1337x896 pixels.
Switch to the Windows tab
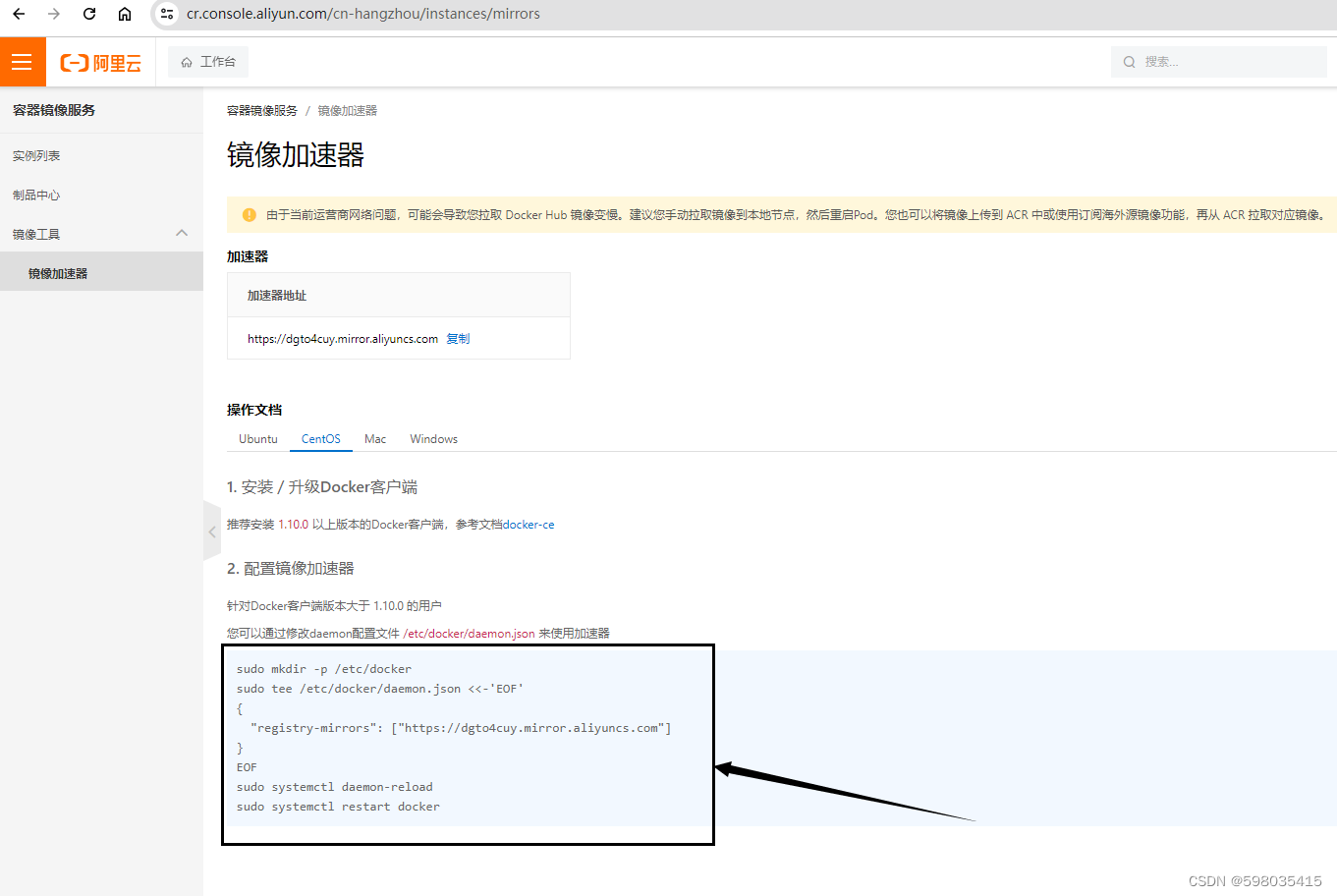[x=434, y=439]
